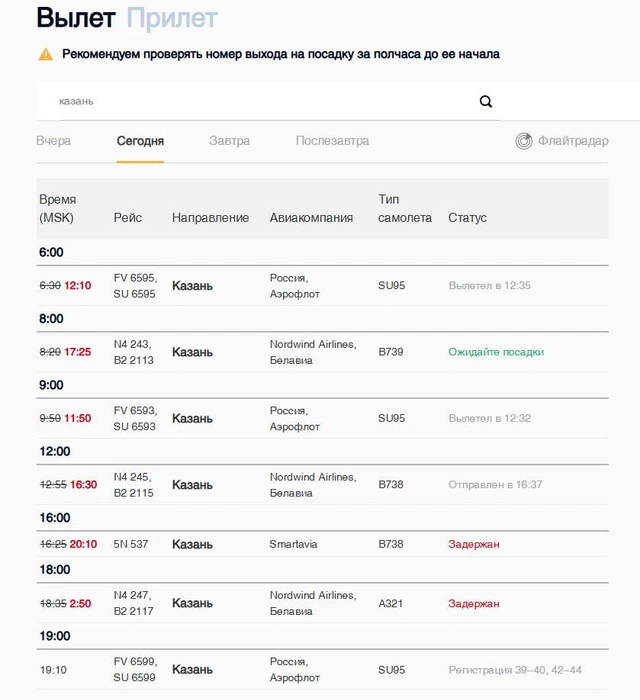The image size is (640, 700).
Task: Click aircraft type A321
Action: click(391, 604)
